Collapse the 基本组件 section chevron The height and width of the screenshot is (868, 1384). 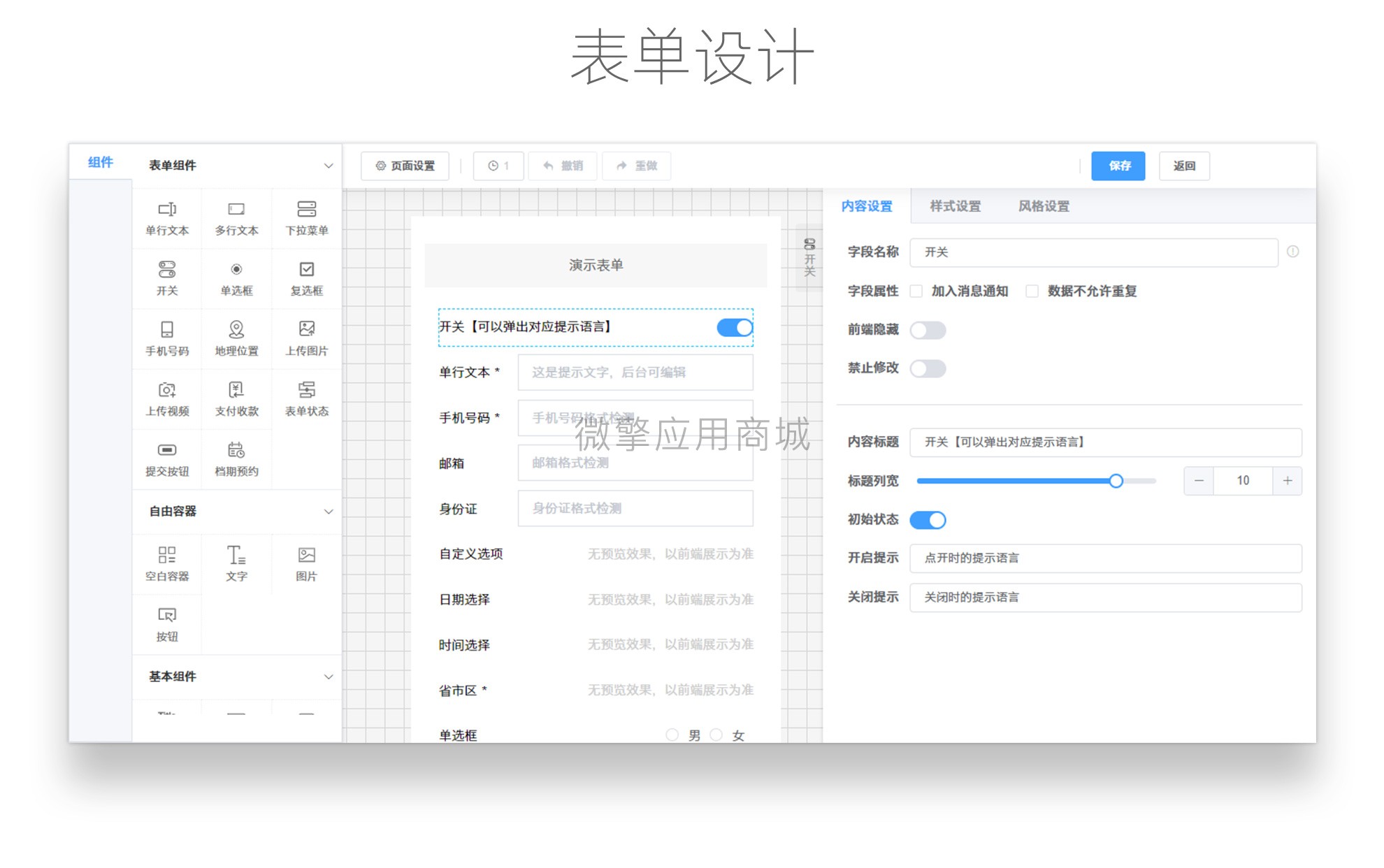[329, 677]
